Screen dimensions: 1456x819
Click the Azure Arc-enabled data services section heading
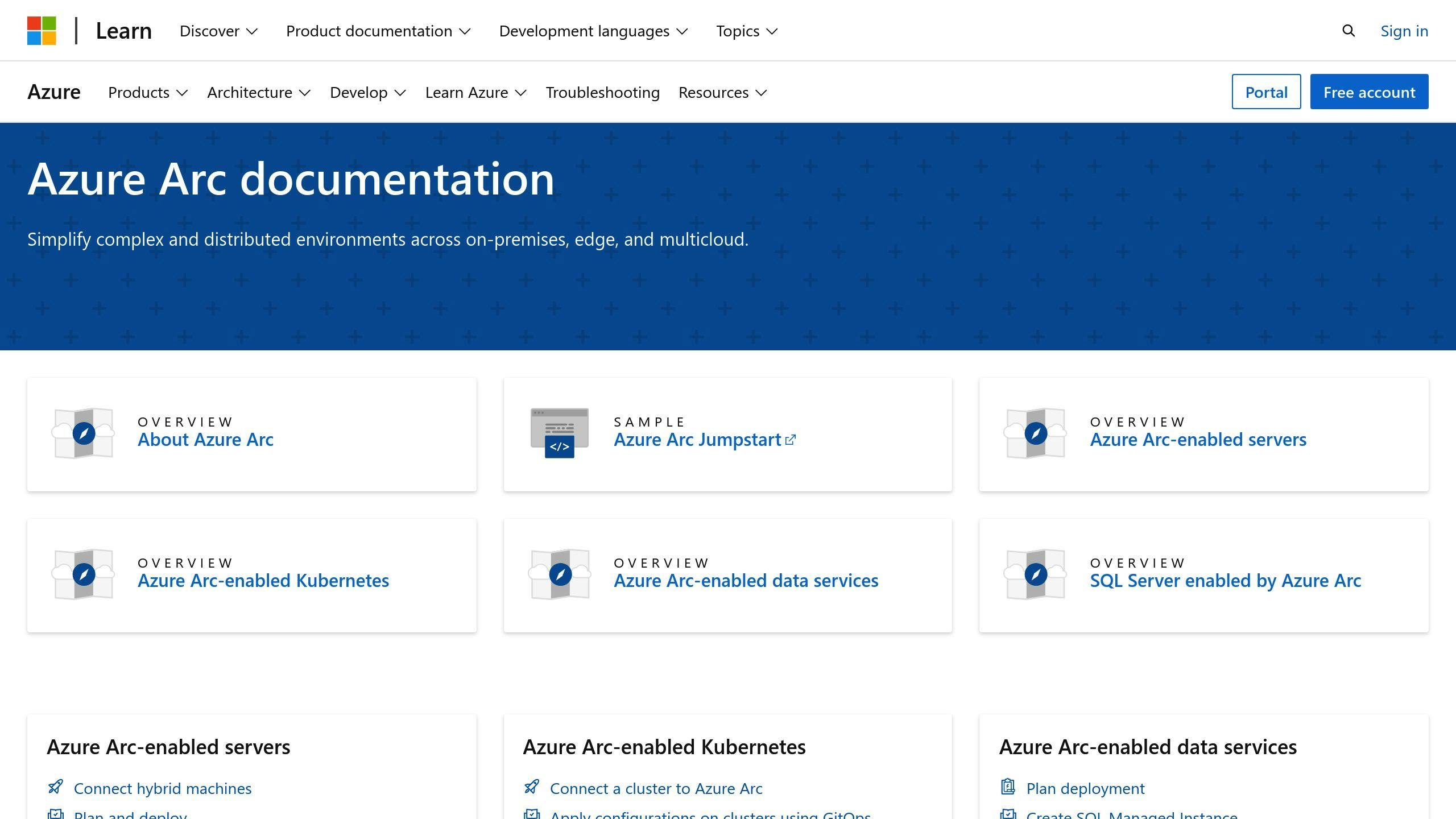(1148, 747)
